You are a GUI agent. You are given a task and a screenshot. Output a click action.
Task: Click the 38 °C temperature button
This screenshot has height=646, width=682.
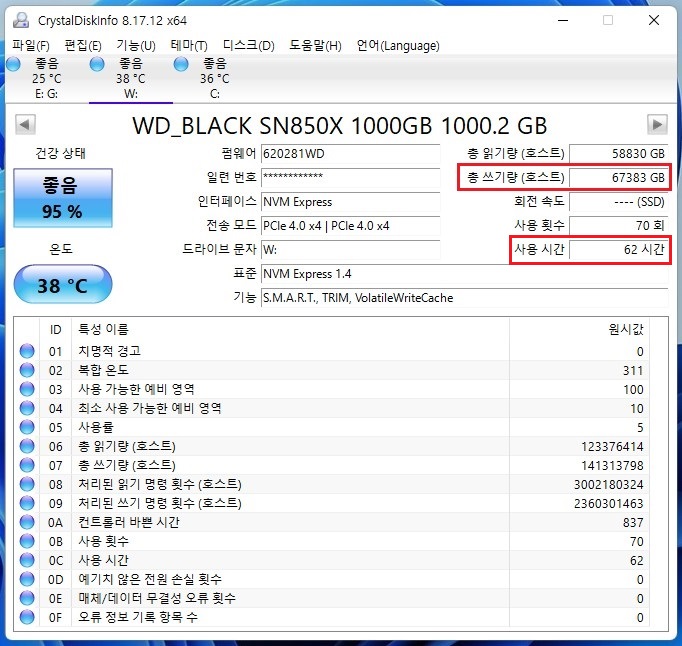(63, 285)
